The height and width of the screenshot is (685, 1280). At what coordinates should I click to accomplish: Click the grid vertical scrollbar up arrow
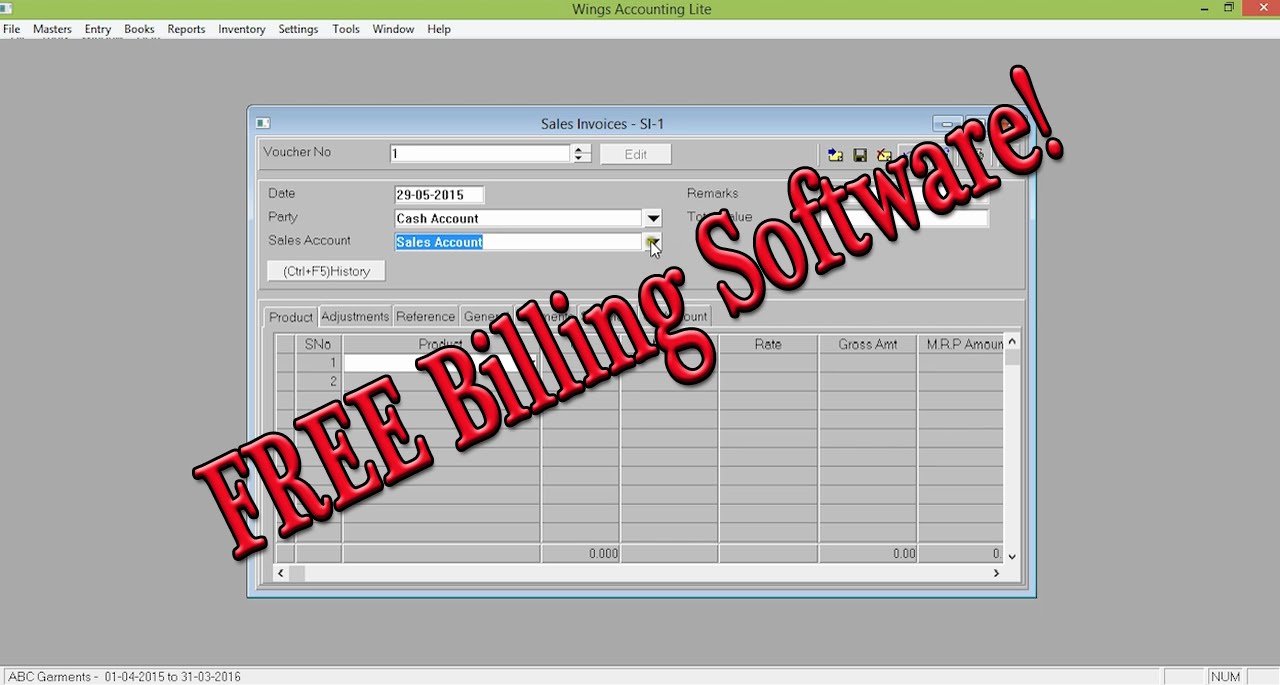(x=1012, y=343)
